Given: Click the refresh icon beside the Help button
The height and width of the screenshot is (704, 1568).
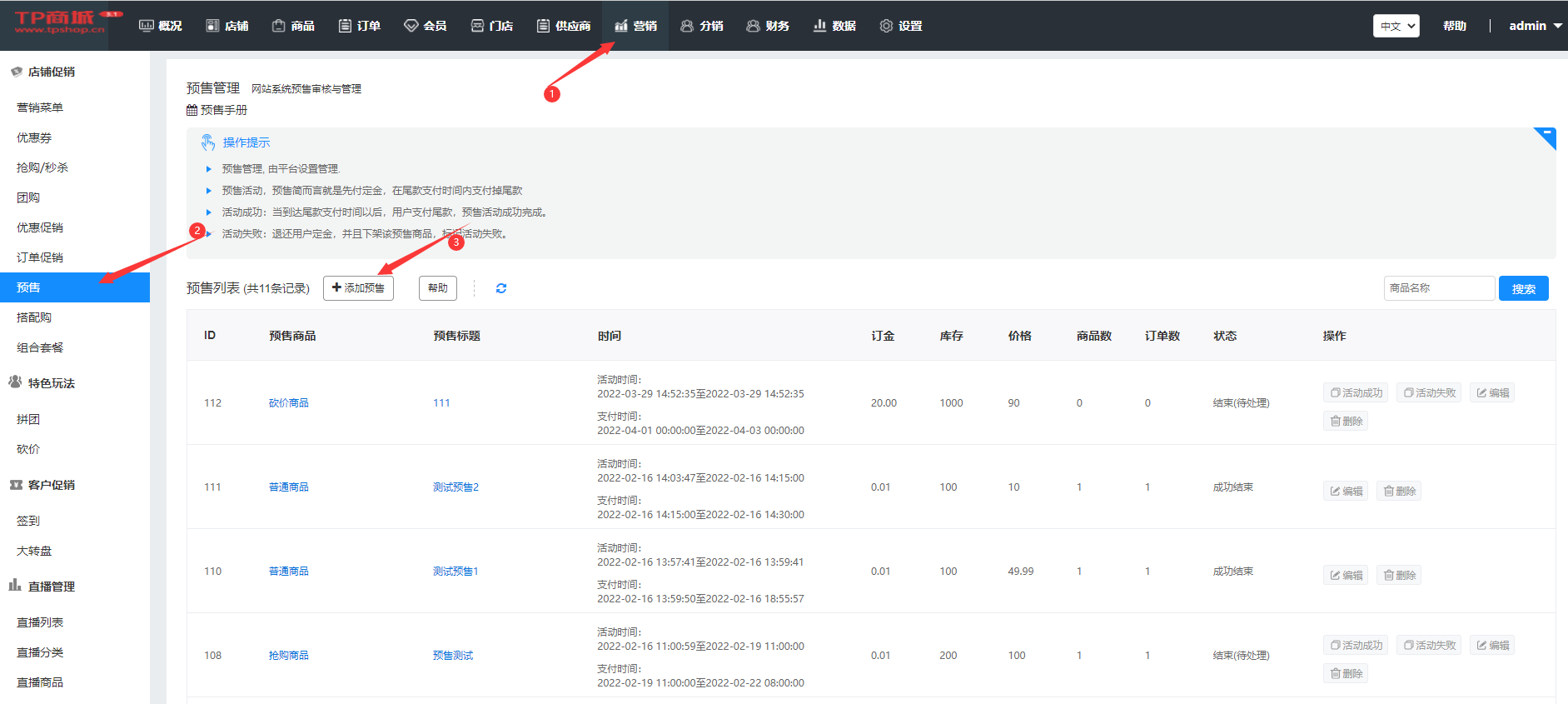Looking at the screenshot, I should tap(501, 288).
